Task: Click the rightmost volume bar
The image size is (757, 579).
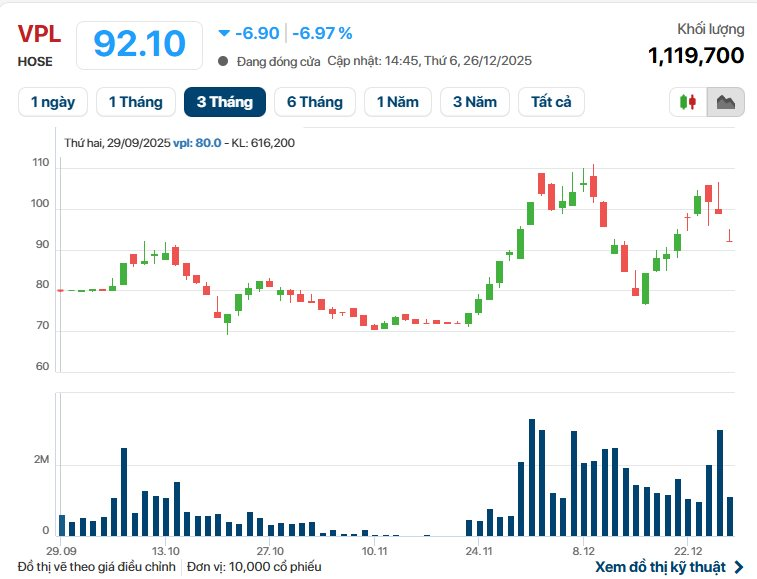Action: pyautogui.click(x=730, y=516)
